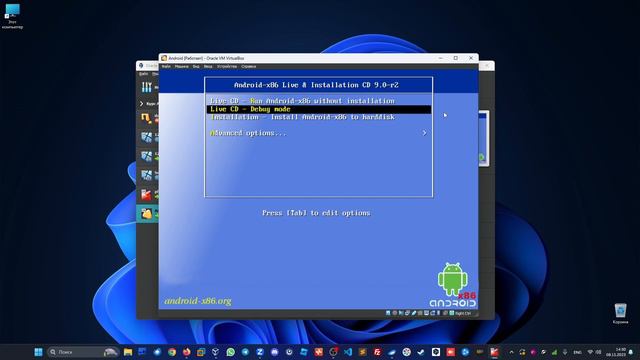
Task: Expand the 'Advanced options...' boot submenu
Action: [x=318, y=133]
